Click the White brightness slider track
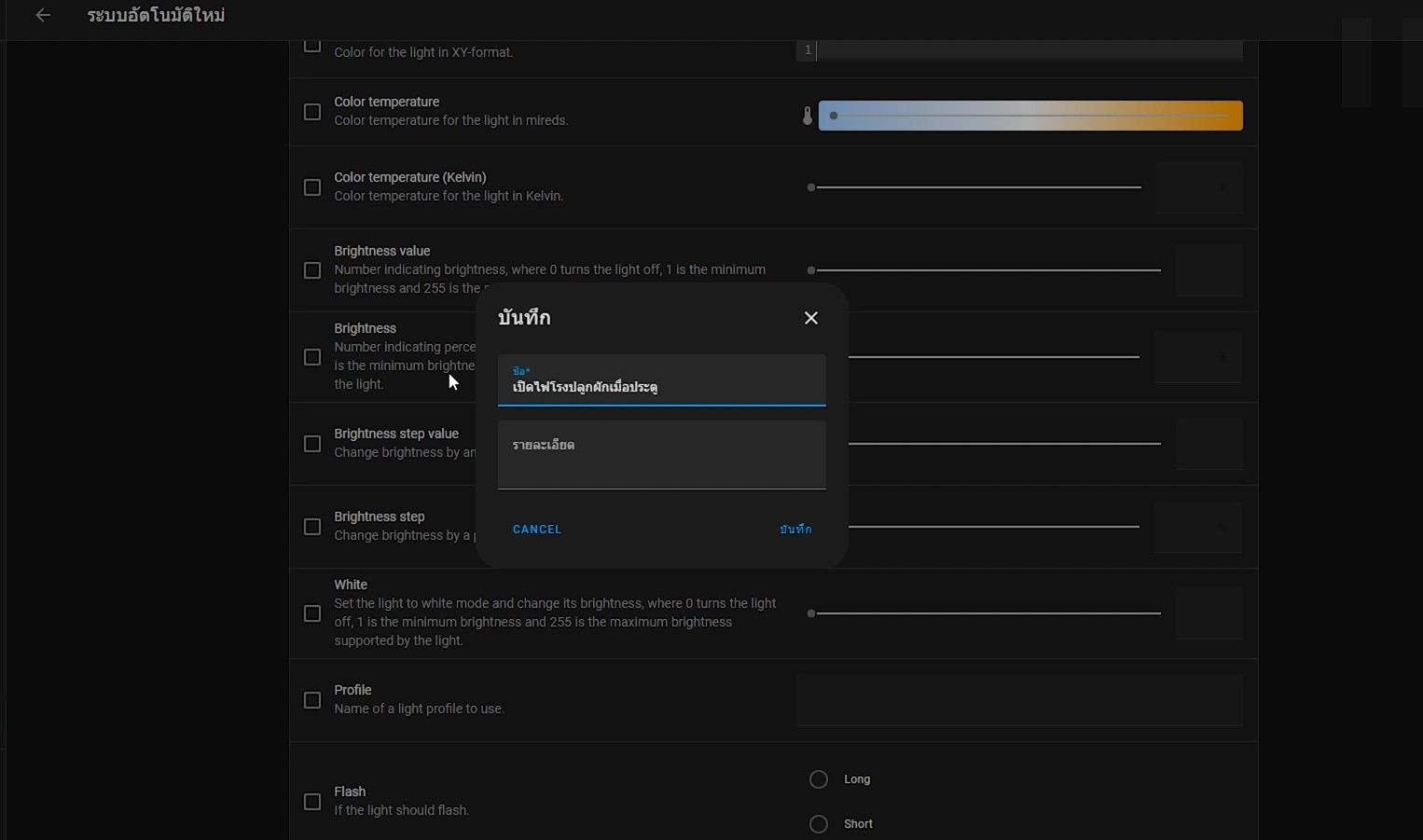Viewport: 1423px width, 840px height. [987, 613]
